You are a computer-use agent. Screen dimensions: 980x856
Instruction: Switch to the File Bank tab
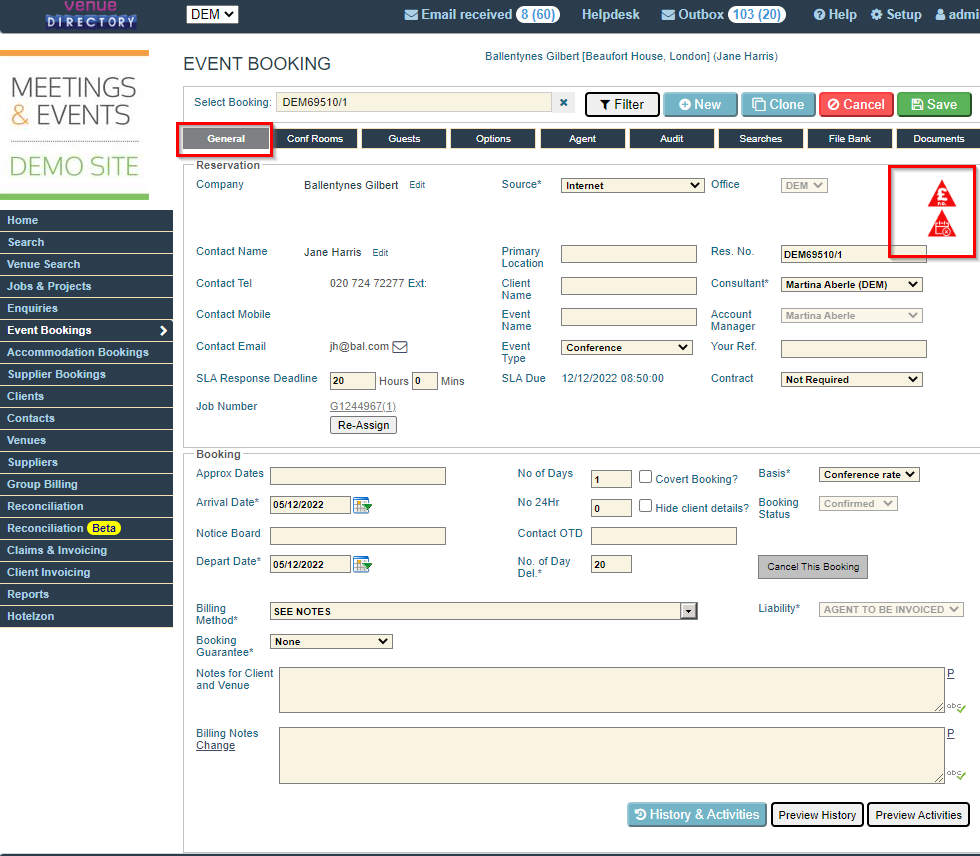pyautogui.click(x=849, y=139)
